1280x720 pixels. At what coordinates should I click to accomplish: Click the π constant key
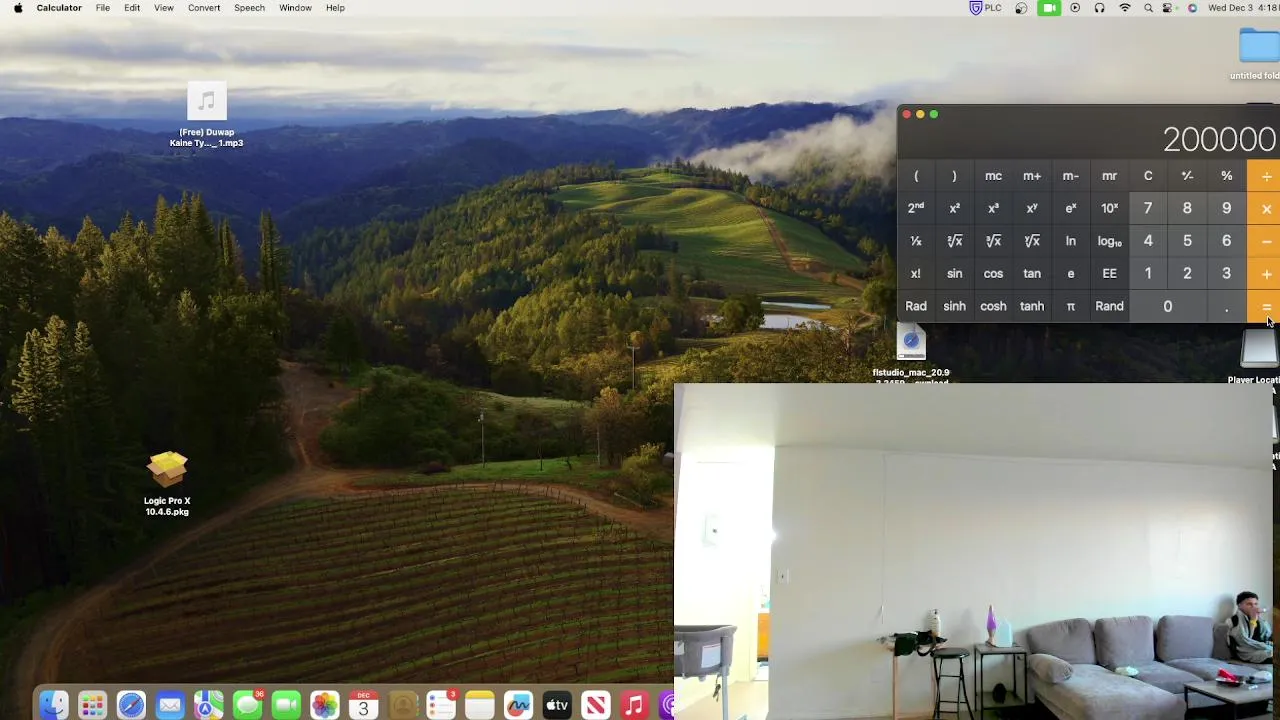tap(1070, 307)
